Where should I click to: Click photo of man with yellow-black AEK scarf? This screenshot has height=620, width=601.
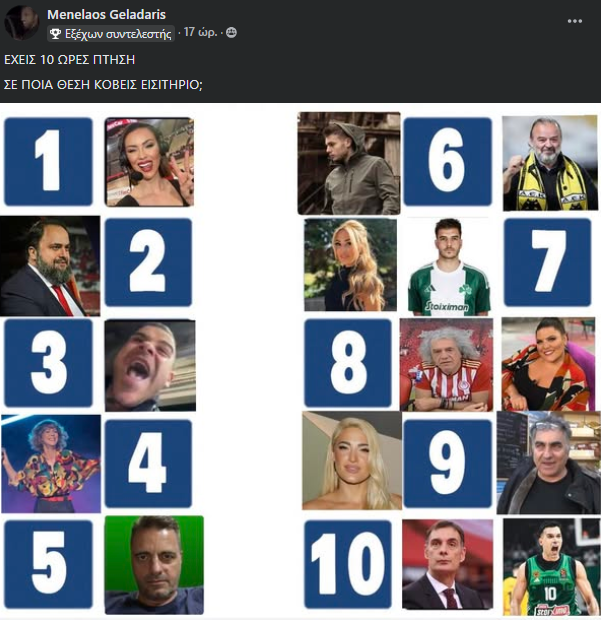pos(550,163)
